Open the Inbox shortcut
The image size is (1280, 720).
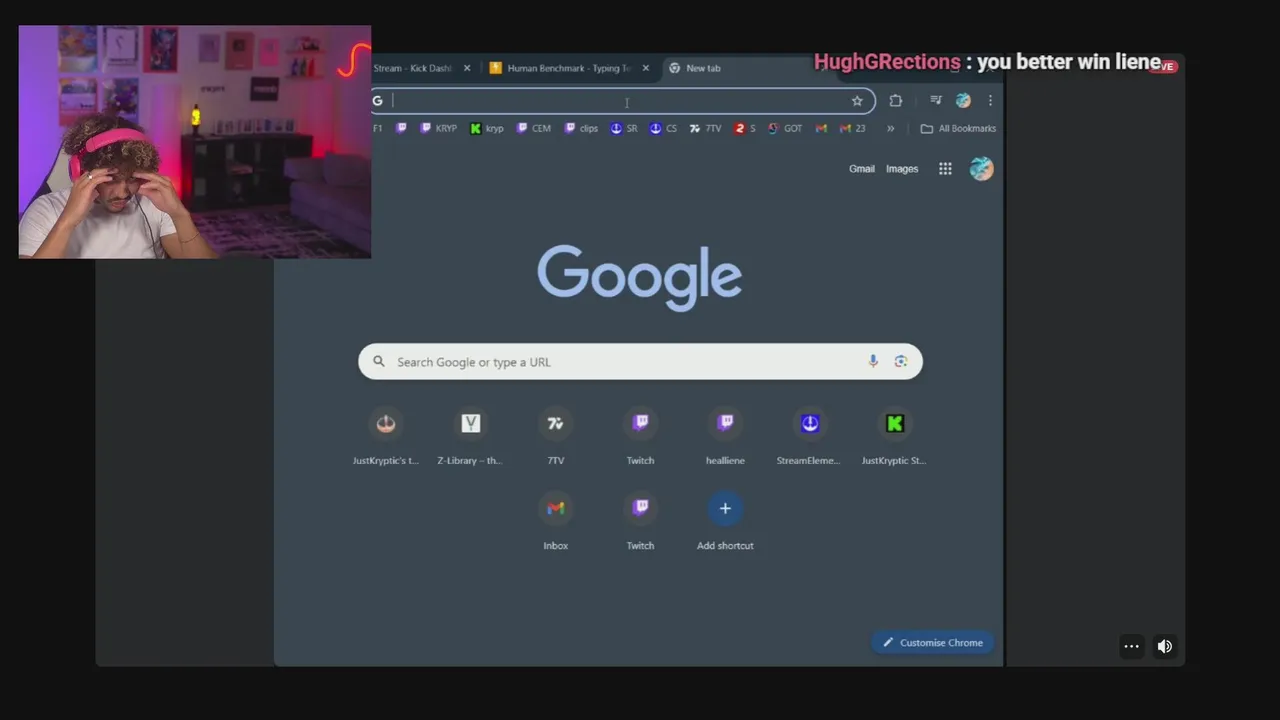556,522
